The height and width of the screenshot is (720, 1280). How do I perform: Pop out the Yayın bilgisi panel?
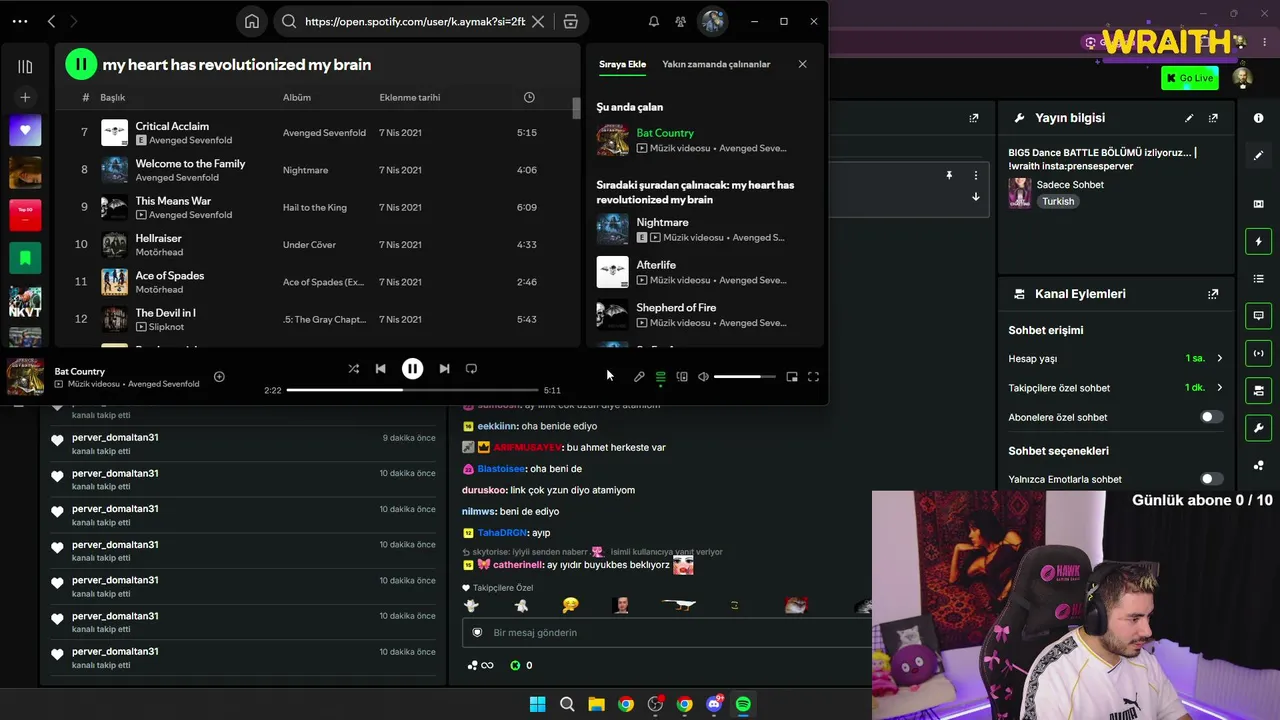click(1213, 118)
